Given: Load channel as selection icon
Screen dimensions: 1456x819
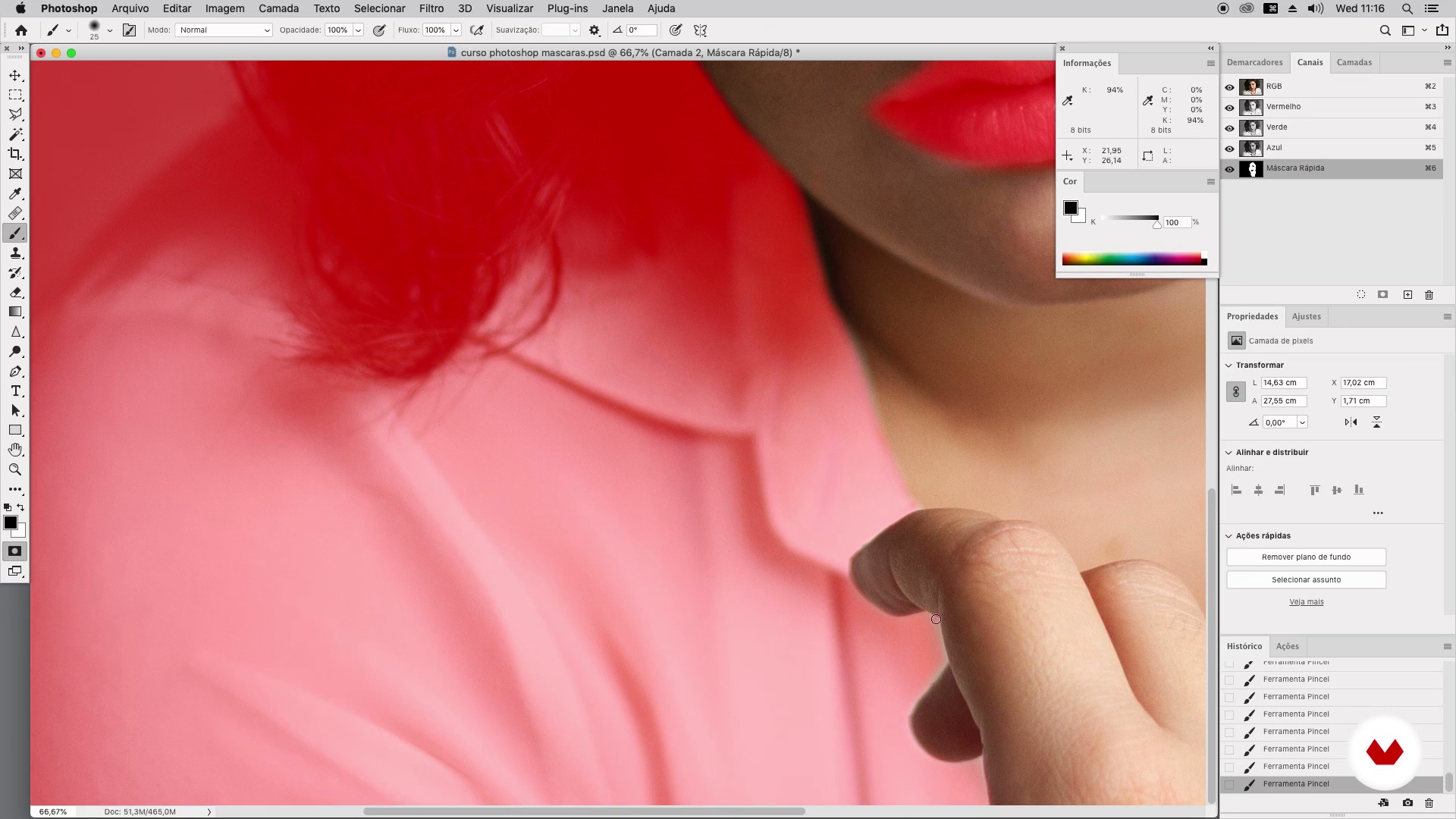Looking at the screenshot, I should pos(1361,295).
